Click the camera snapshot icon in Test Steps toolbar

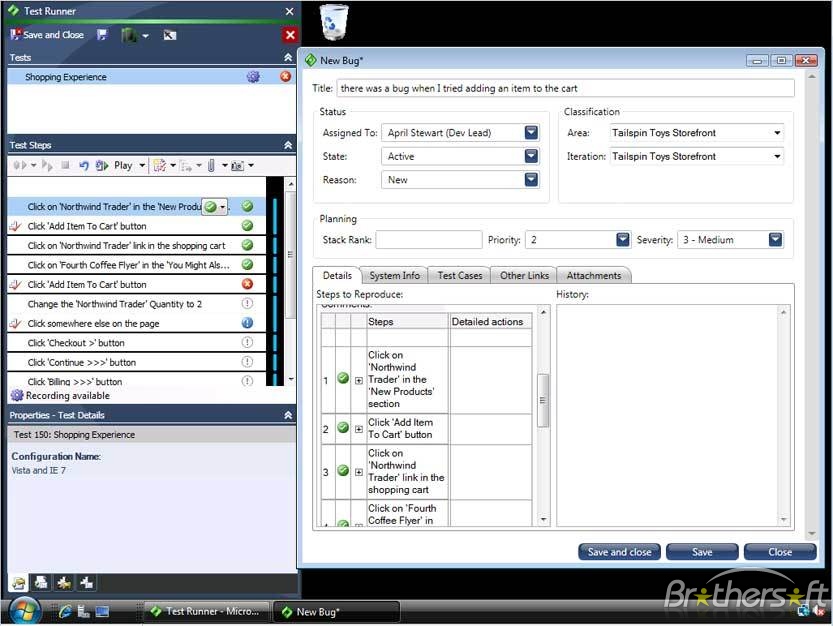pos(237,166)
